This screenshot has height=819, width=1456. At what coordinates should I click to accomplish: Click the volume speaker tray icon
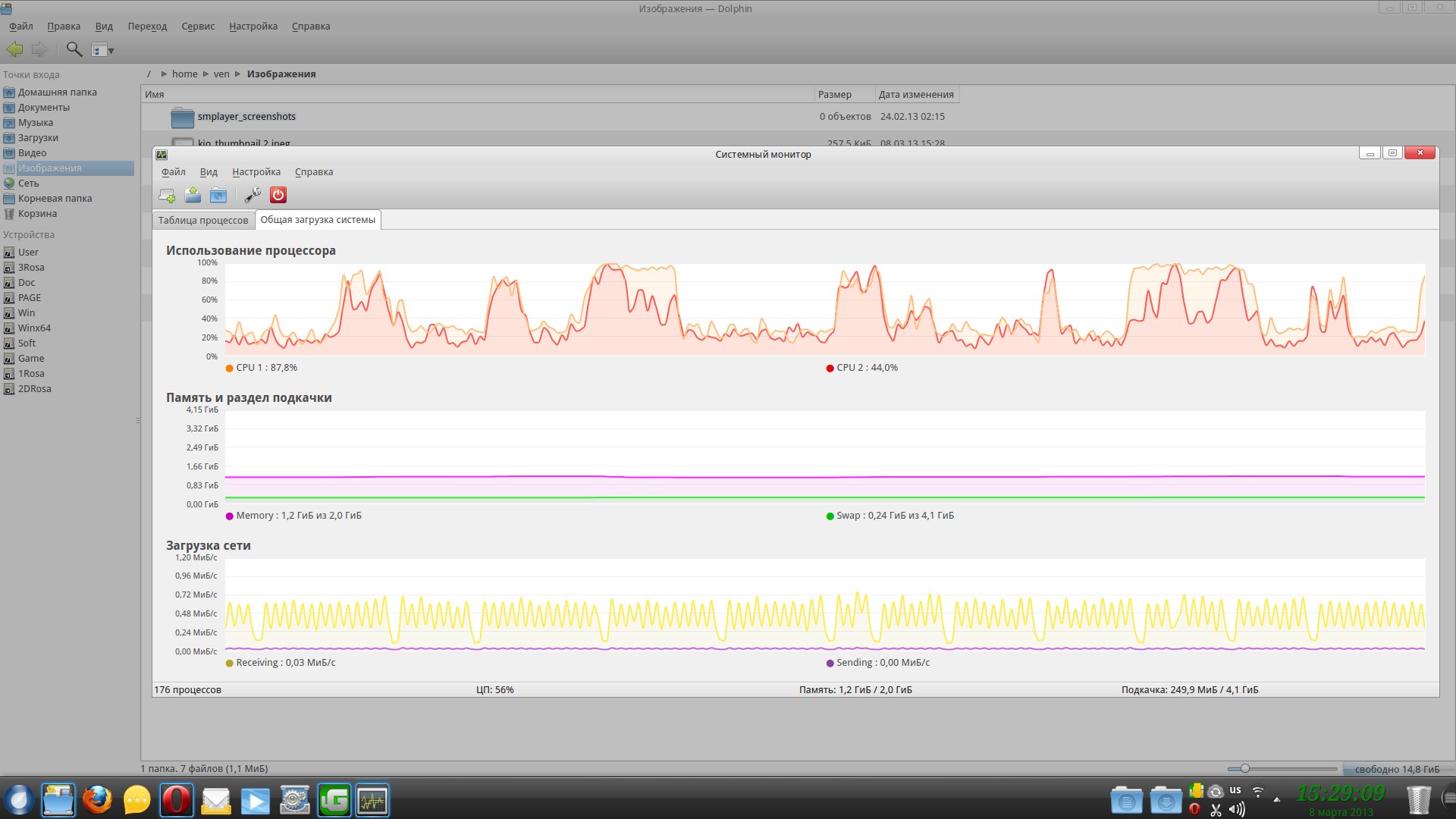tap(1236, 810)
